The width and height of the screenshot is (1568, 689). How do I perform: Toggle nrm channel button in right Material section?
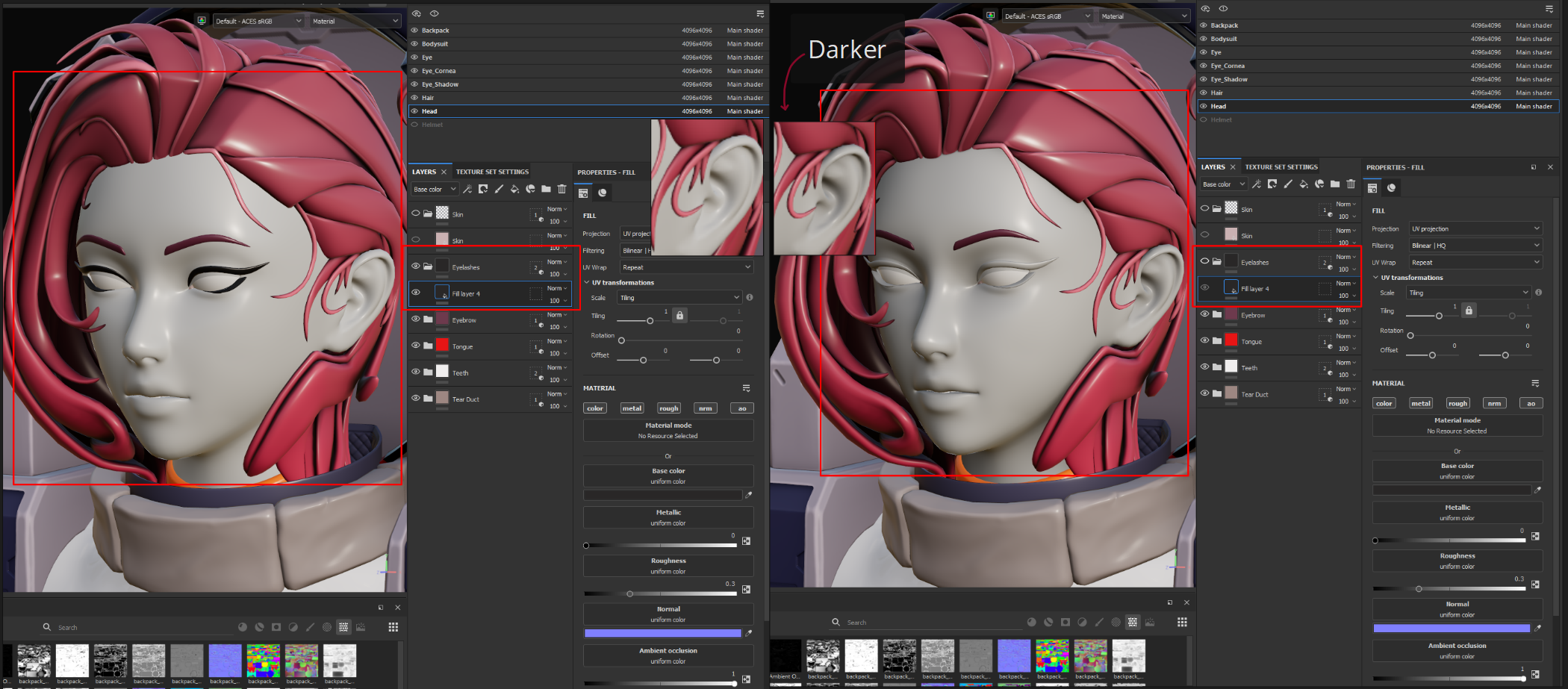(x=1494, y=403)
